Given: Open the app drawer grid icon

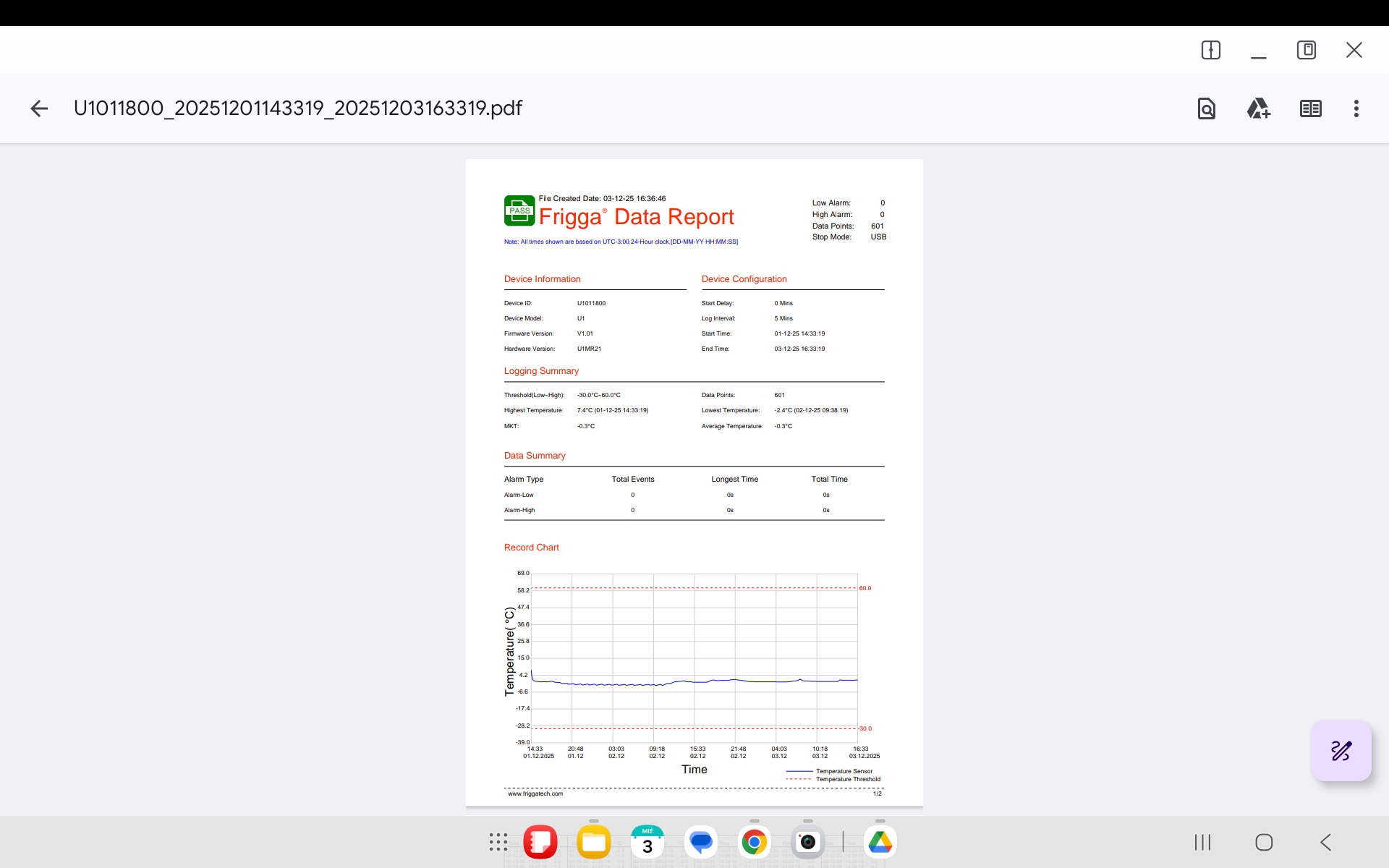Looking at the screenshot, I should 498,842.
